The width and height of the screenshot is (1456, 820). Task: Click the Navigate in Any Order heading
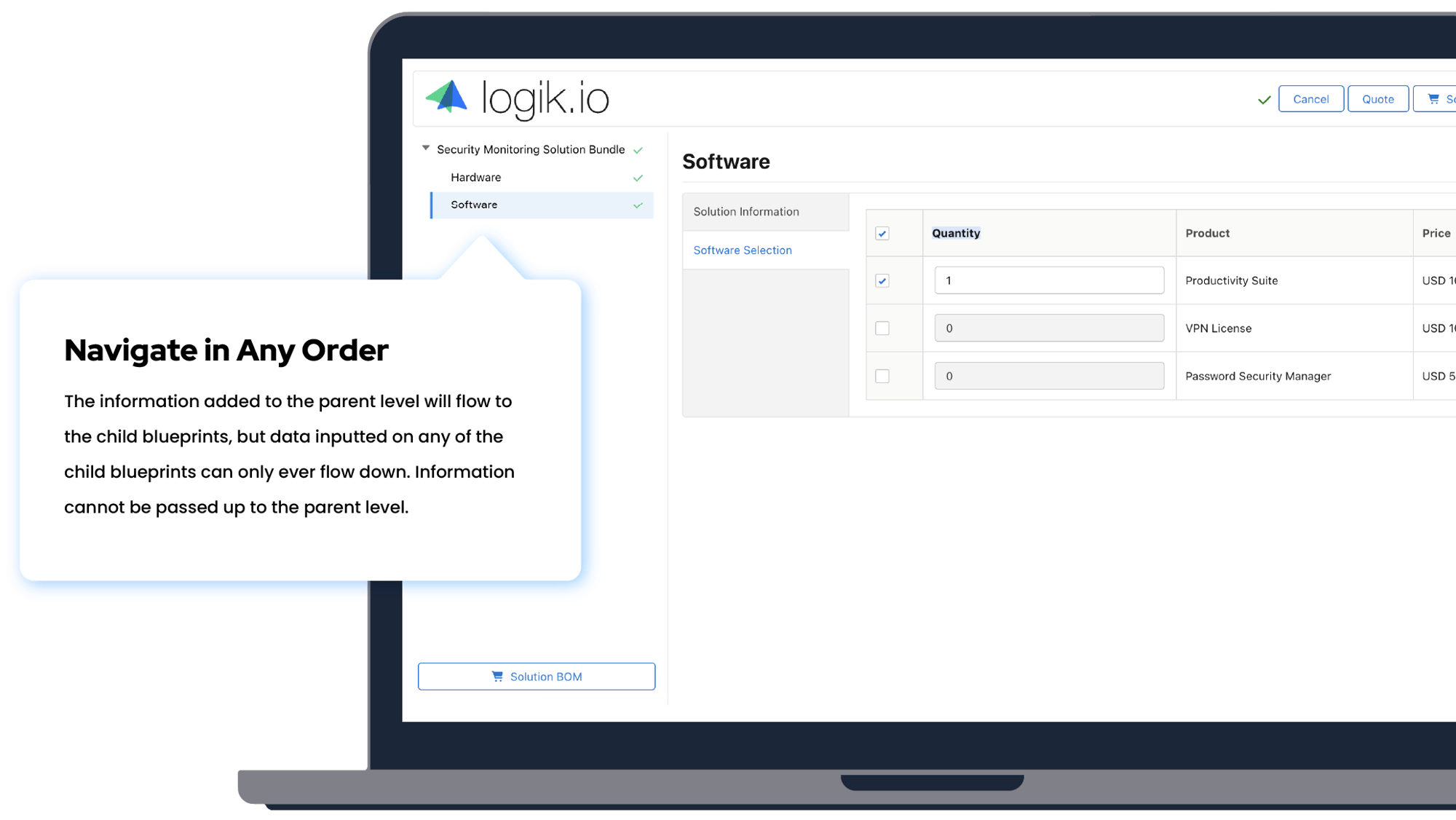click(x=226, y=350)
